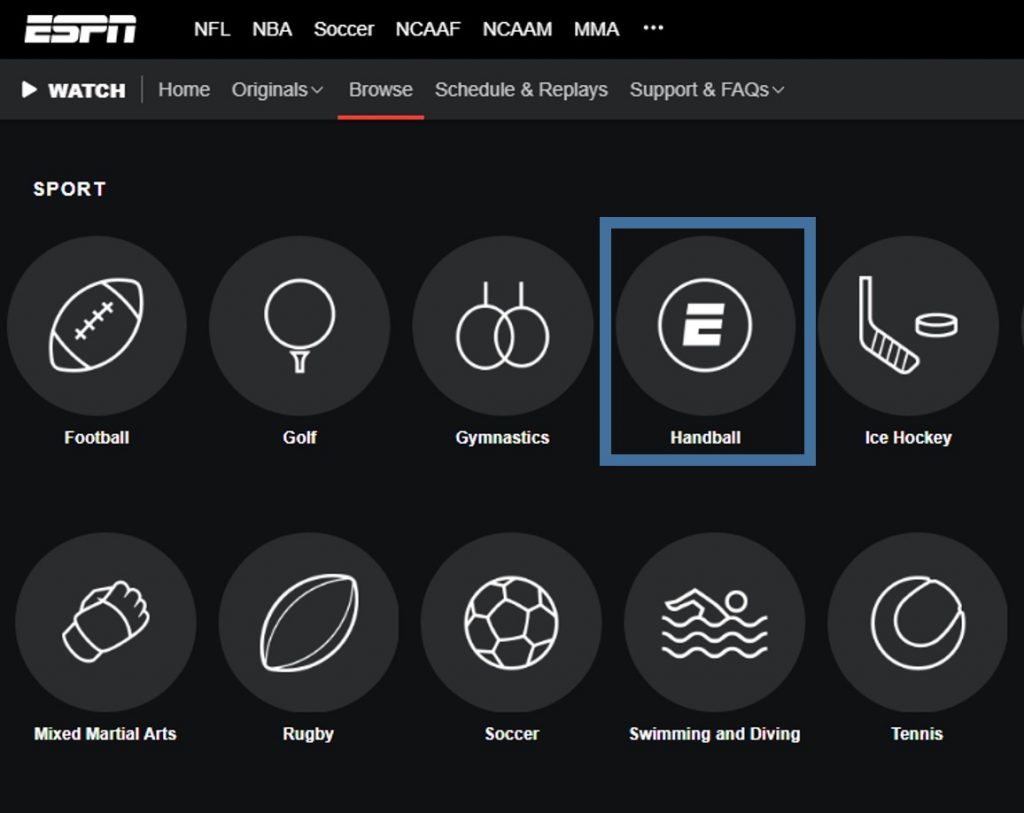The height and width of the screenshot is (813, 1024).
Task: Go to the MMA section
Action: 596,29
